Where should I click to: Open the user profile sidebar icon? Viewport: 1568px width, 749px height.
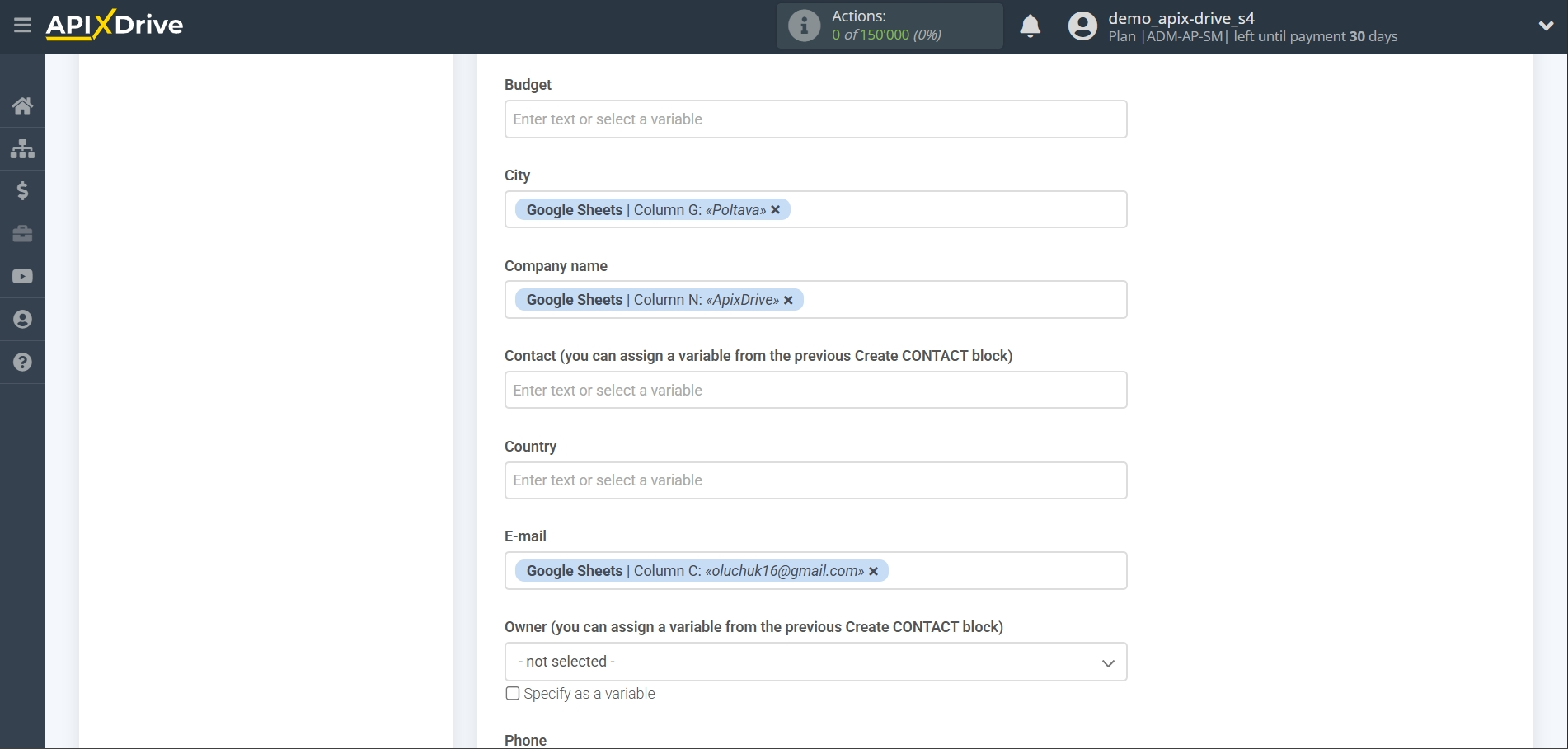22,319
